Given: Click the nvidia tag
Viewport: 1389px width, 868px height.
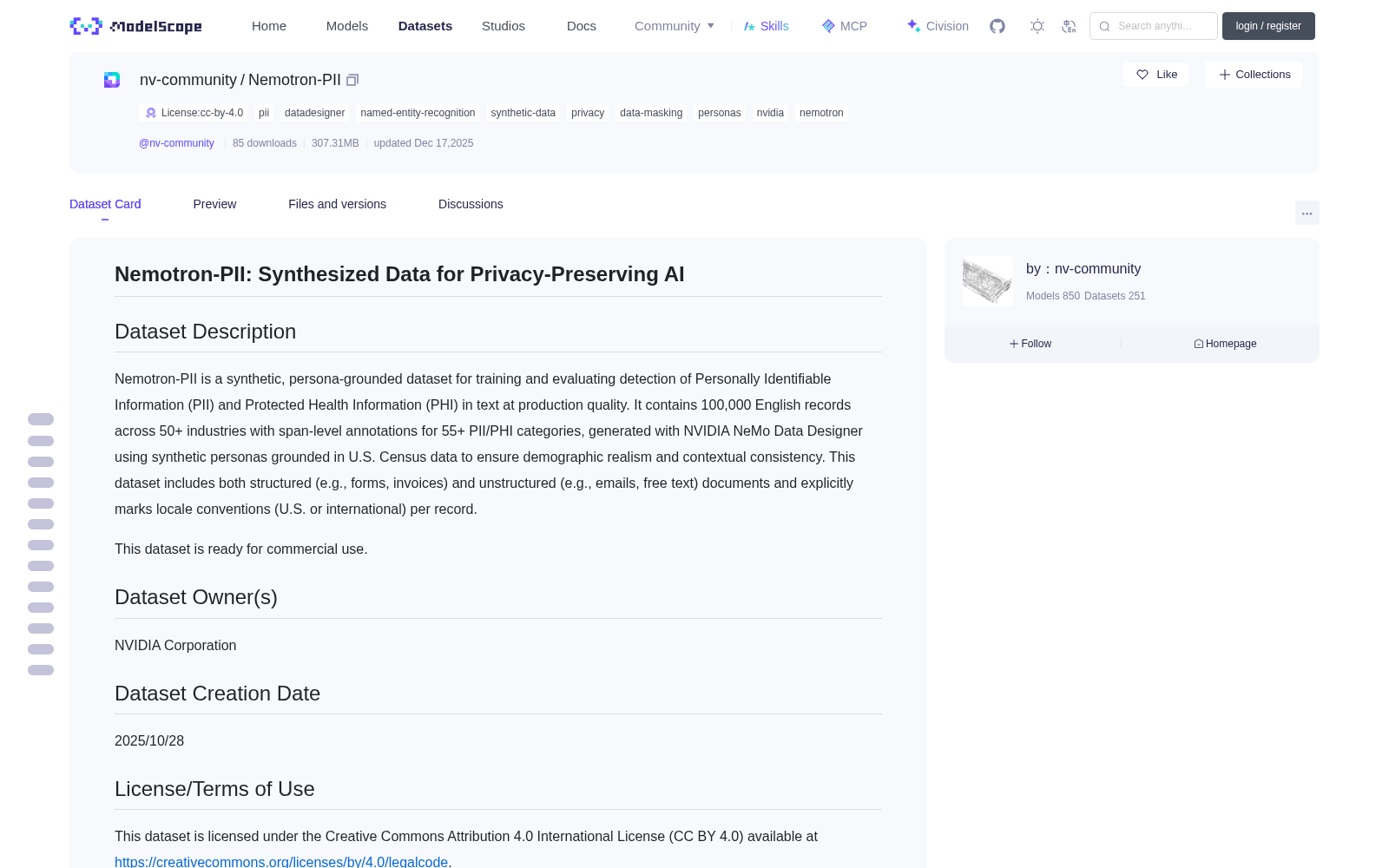Looking at the screenshot, I should click(770, 113).
